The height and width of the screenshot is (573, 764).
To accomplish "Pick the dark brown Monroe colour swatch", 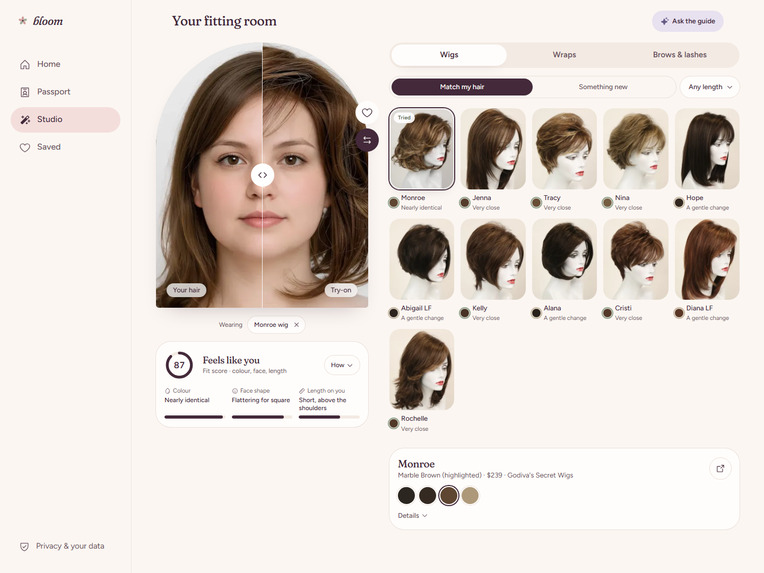I will (427, 496).
